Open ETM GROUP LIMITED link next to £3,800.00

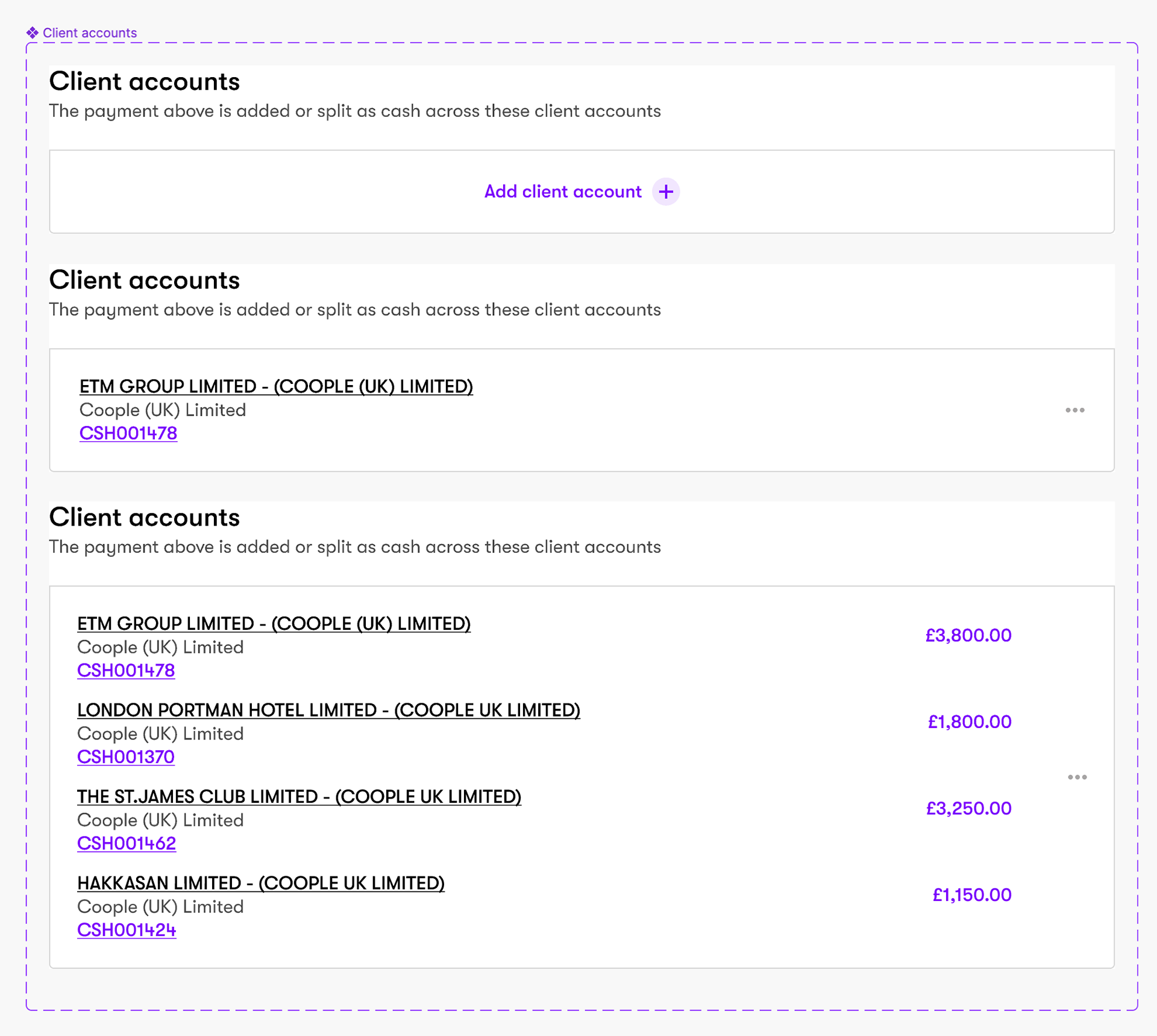(x=274, y=623)
